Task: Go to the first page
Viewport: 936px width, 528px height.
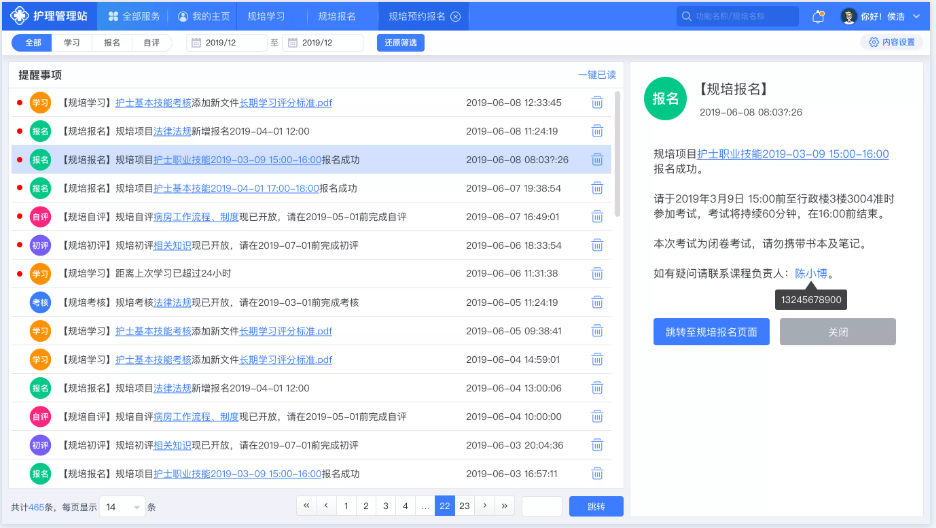Action: (306, 506)
